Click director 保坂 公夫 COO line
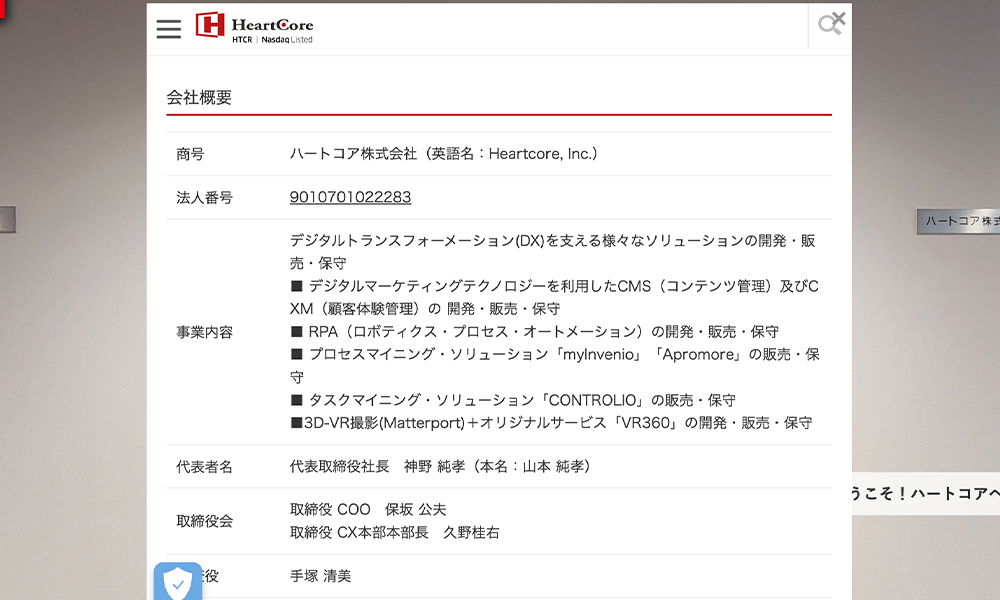This screenshot has height=600, width=1000. pyautogui.click(x=368, y=509)
